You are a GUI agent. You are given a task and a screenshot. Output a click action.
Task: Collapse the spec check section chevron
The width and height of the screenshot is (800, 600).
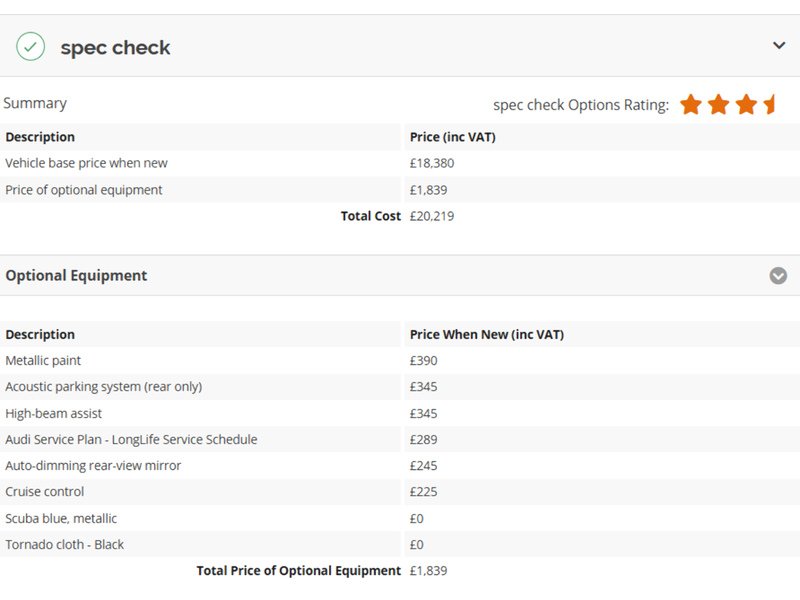click(x=779, y=45)
